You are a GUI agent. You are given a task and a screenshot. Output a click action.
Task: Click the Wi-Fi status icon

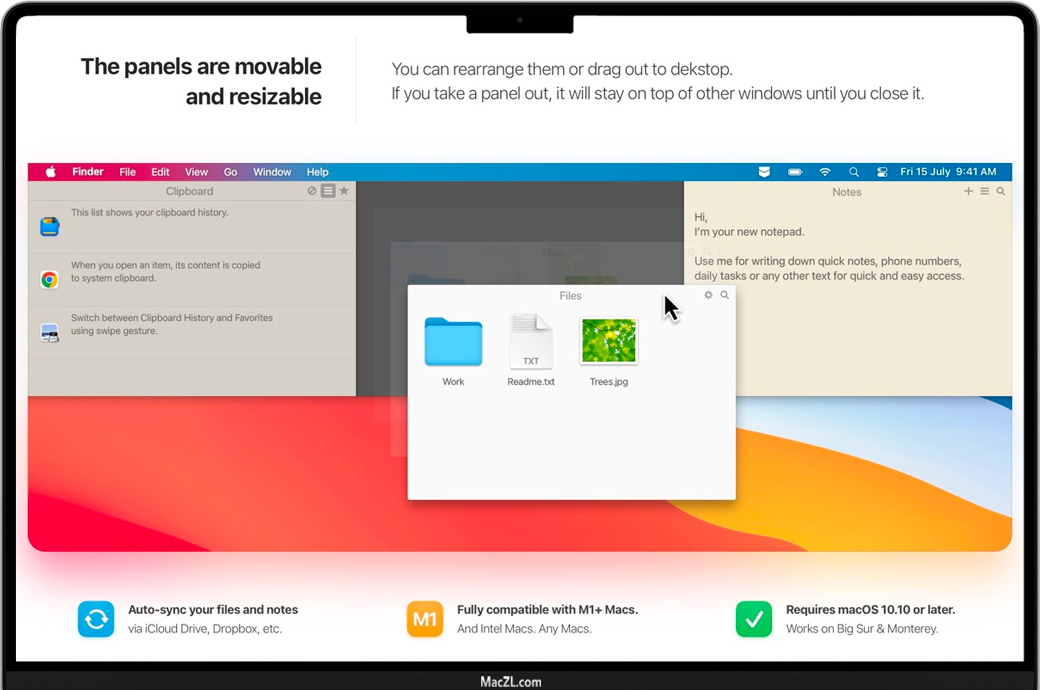[x=824, y=172]
